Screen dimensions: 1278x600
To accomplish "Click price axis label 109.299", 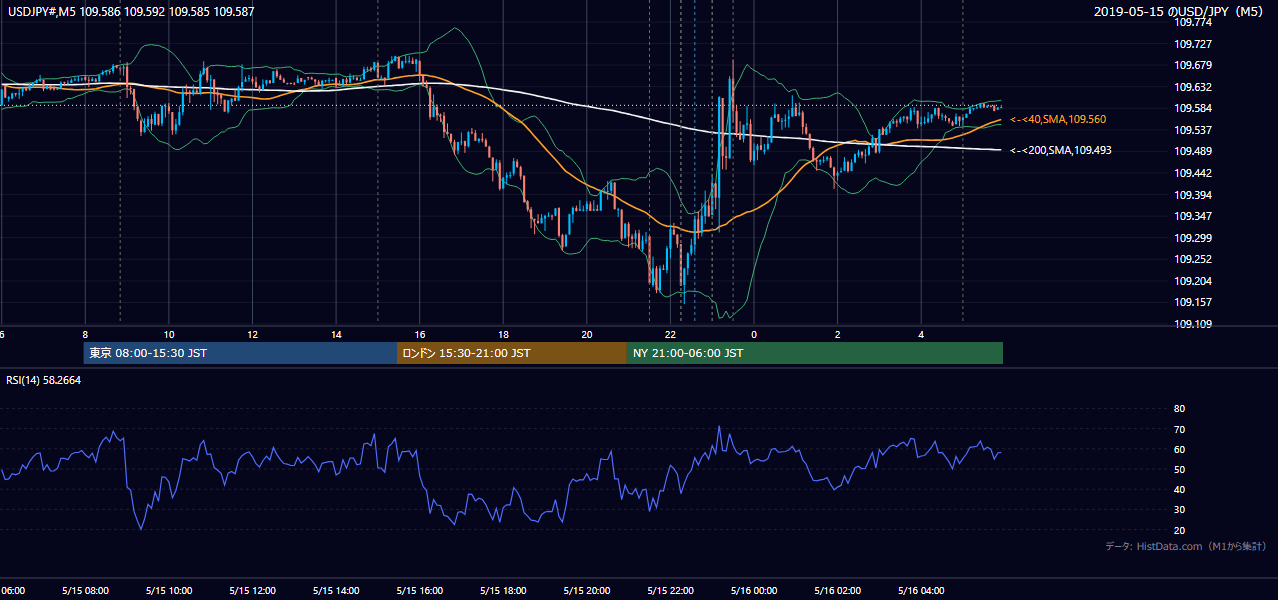I will click(1192, 238).
